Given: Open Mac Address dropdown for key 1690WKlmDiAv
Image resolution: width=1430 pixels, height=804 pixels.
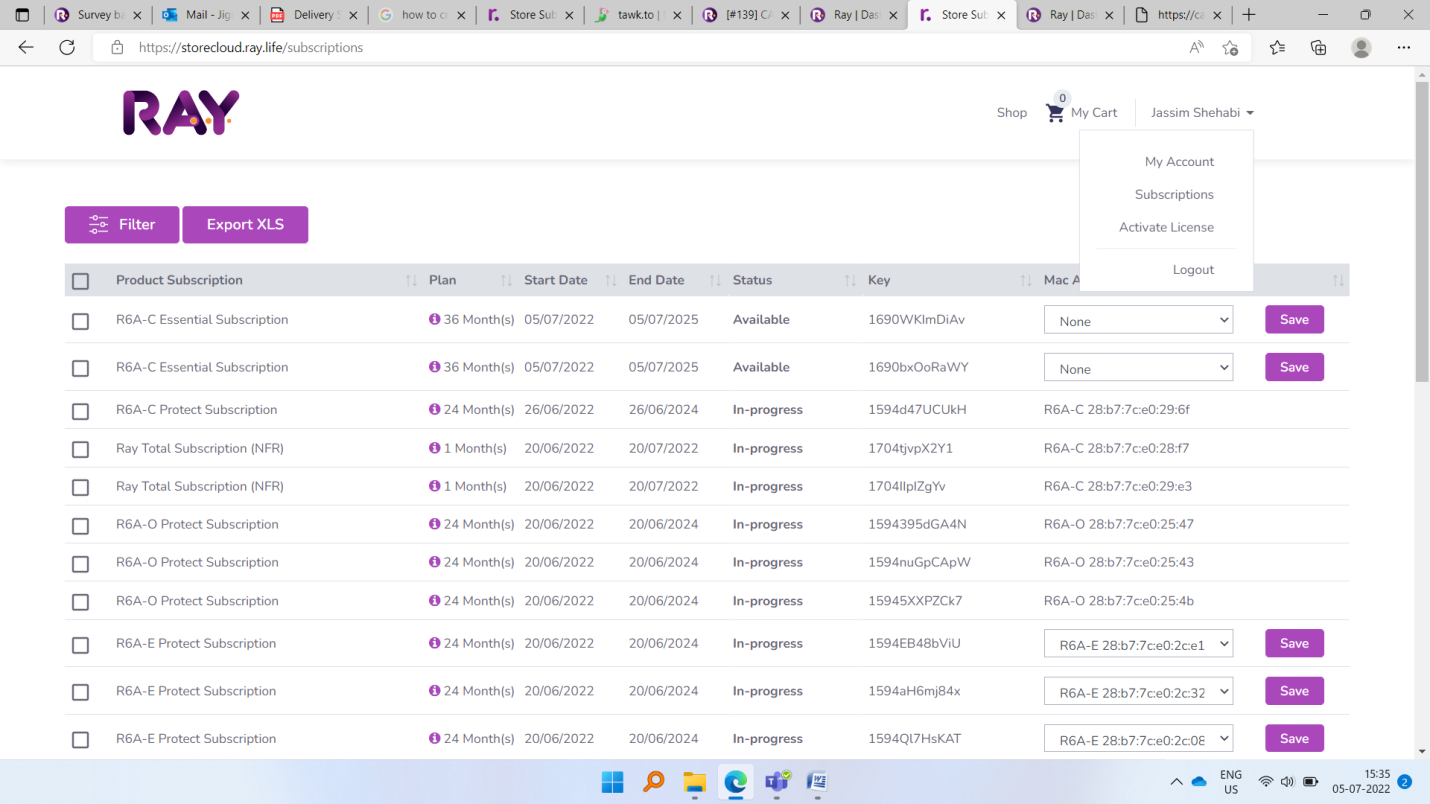Looking at the screenshot, I should (1138, 320).
